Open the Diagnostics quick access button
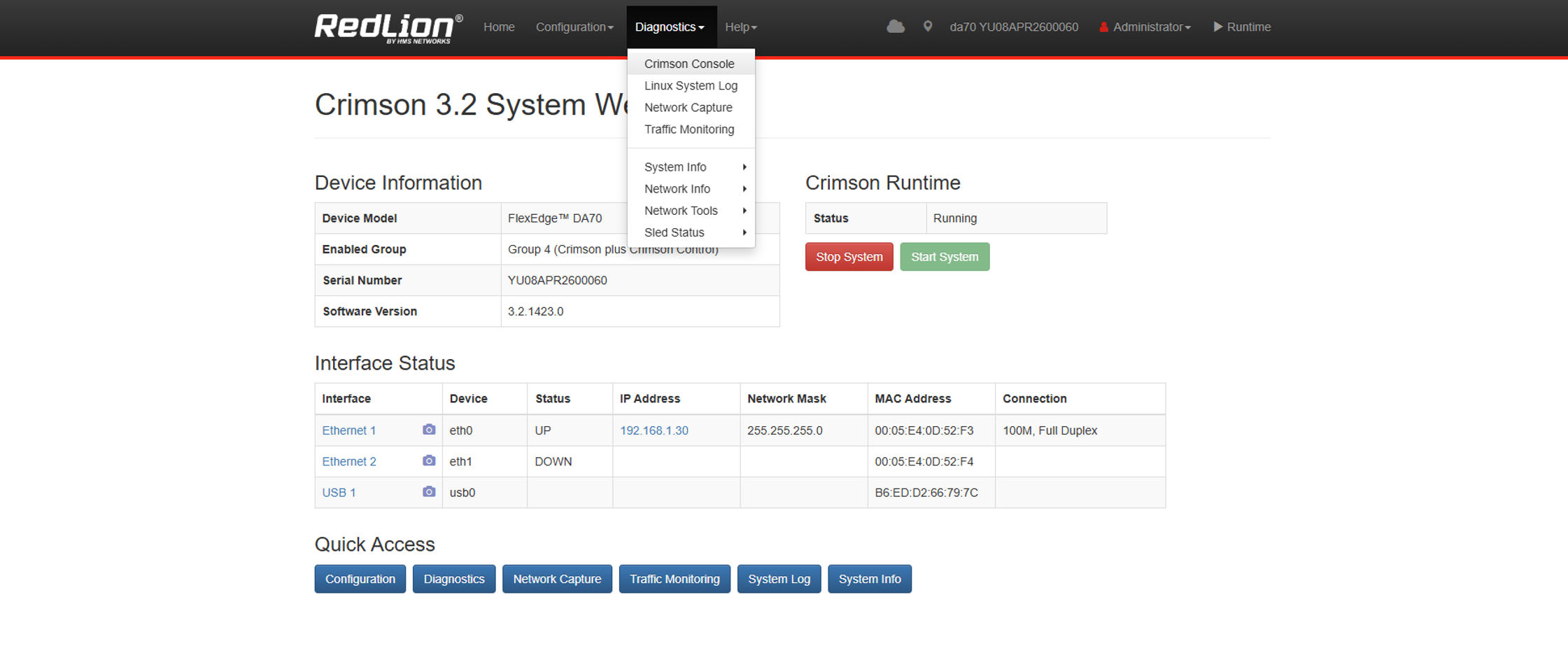Image resolution: width=1568 pixels, height=667 pixels. pos(454,579)
